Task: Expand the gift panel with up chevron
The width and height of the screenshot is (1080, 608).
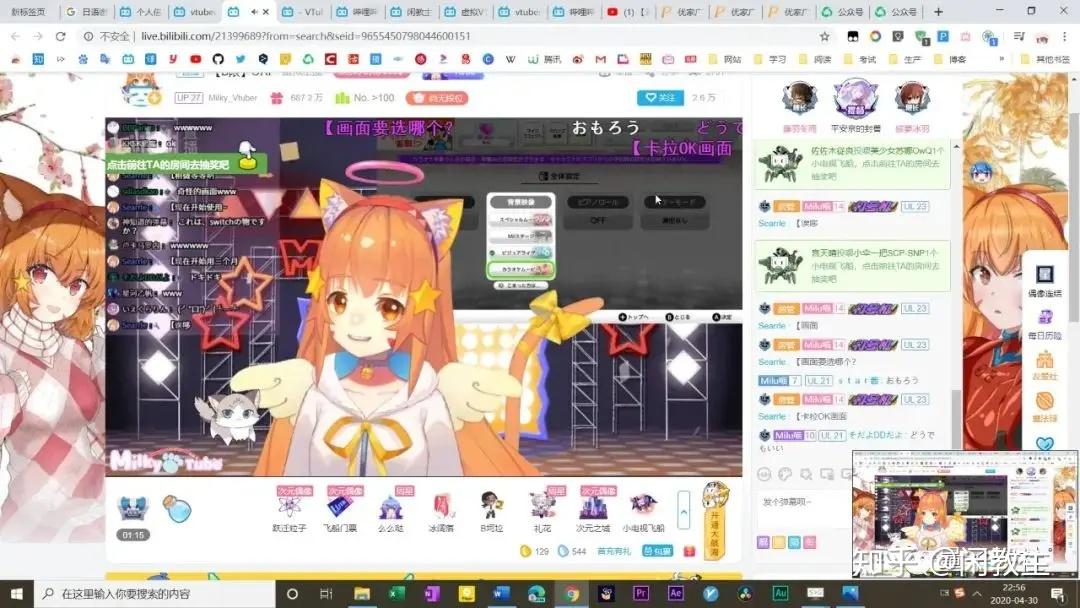Action: pyautogui.click(x=683, y=511)
